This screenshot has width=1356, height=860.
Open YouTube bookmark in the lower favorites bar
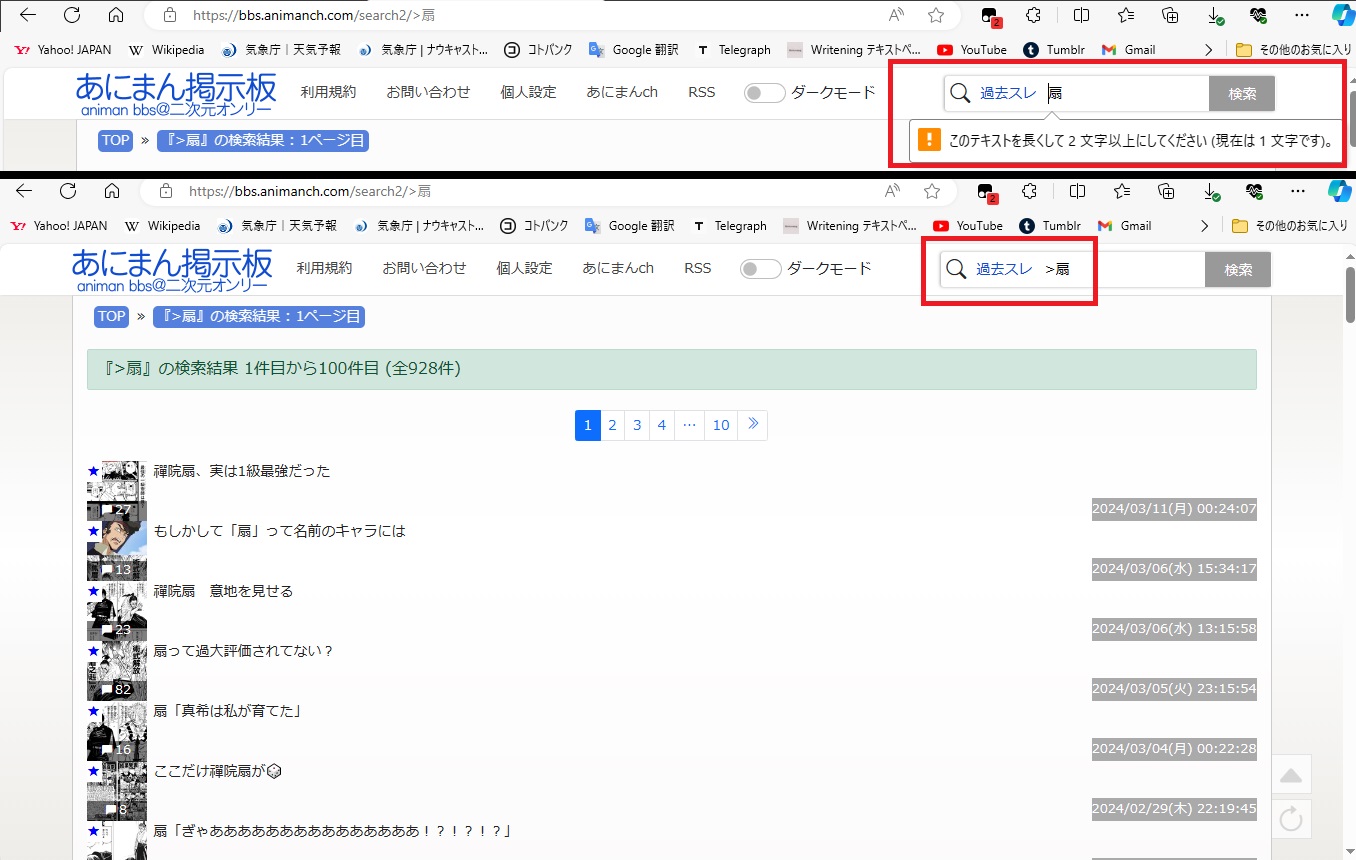click(968, 226)
